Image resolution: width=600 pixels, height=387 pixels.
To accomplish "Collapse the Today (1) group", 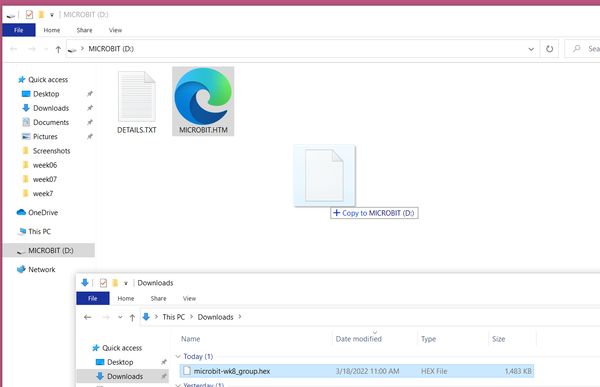I will coord(178,356).
